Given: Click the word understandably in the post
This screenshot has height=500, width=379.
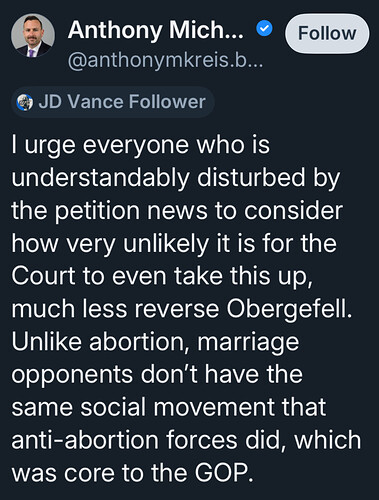Looking at the screenshot, I should (100, 178).
